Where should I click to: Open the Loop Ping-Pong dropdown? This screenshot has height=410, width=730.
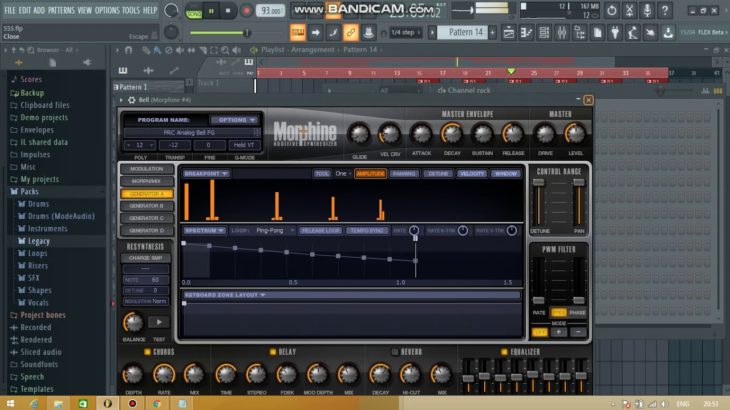275,230
